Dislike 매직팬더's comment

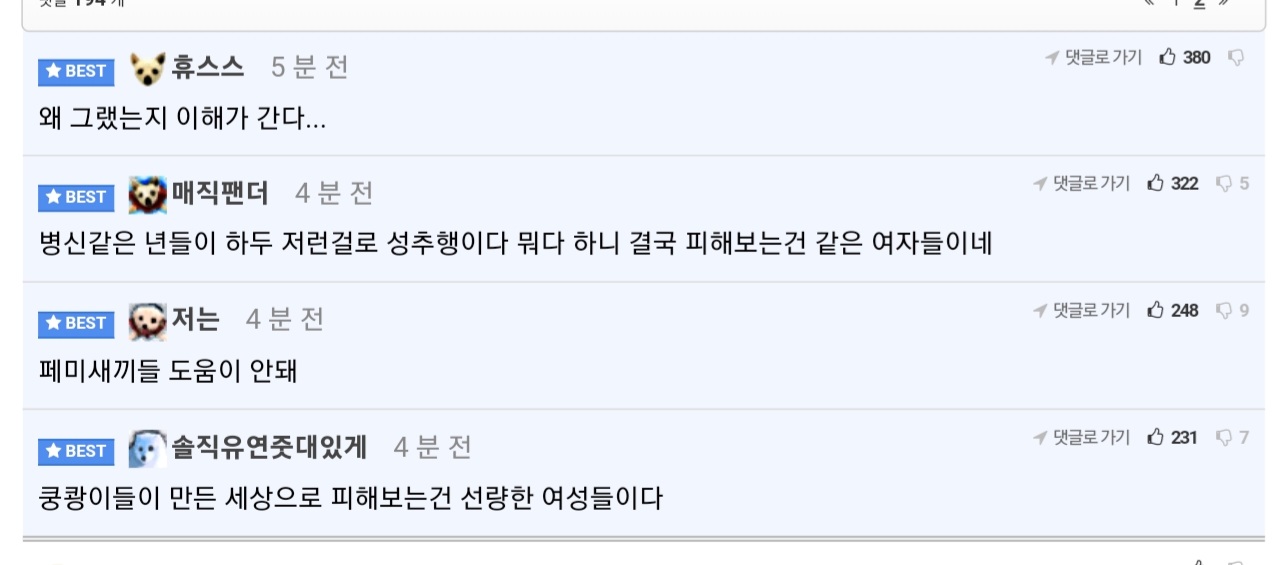click(1223, 183)
